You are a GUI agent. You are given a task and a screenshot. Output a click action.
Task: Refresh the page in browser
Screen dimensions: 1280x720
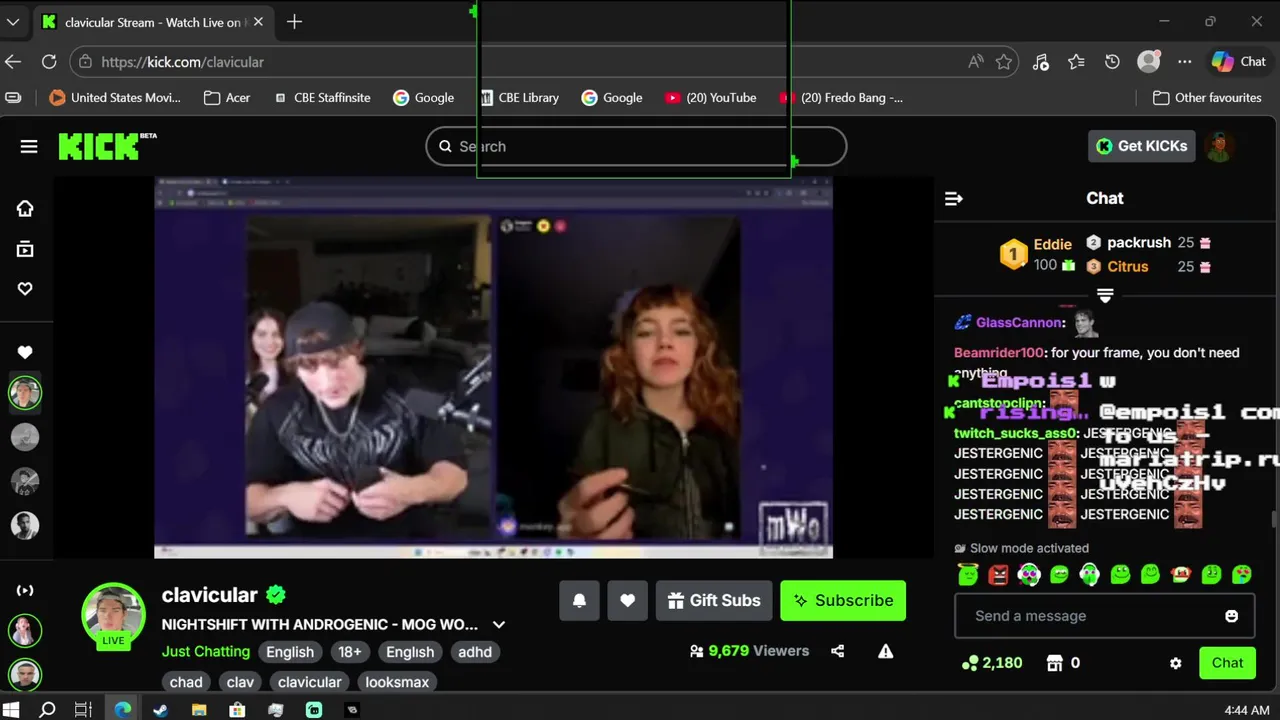49,62
